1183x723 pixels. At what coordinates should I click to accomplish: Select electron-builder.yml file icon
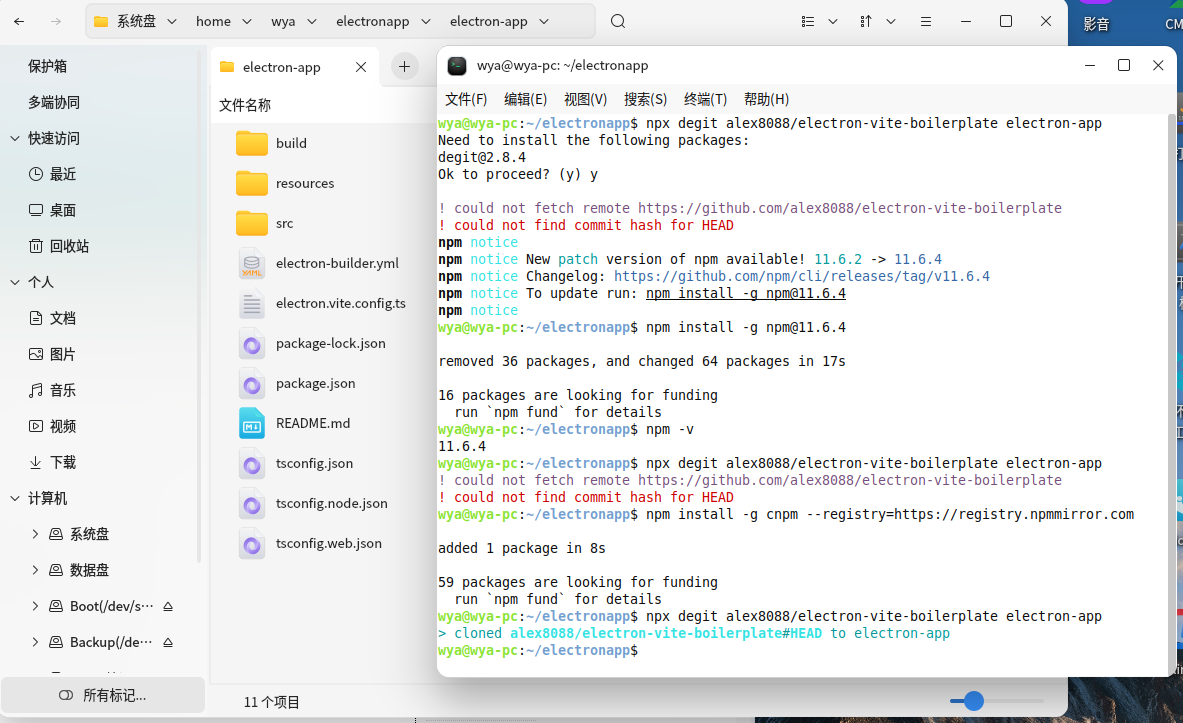[x=252, y=263]
